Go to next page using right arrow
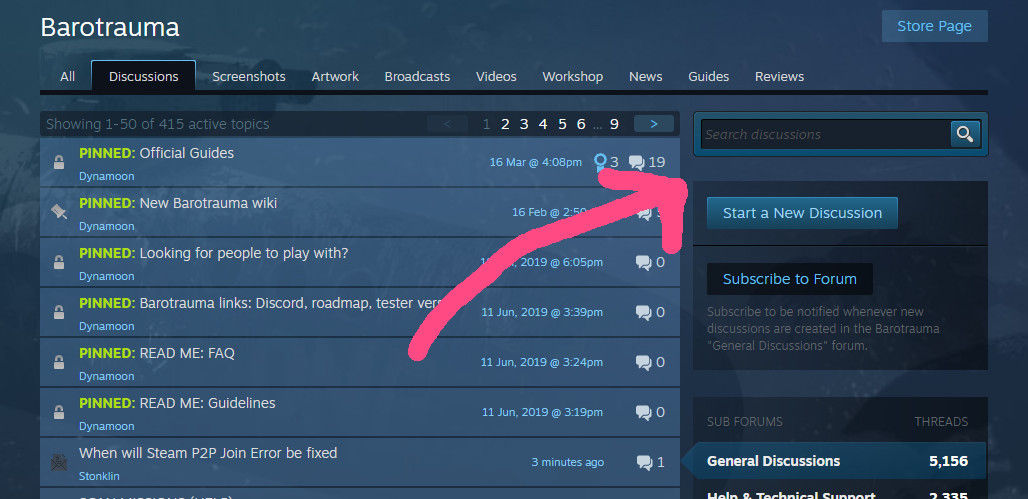Image resolution: width=1028 pixels, height=499 pixels. tap(654, 124)
